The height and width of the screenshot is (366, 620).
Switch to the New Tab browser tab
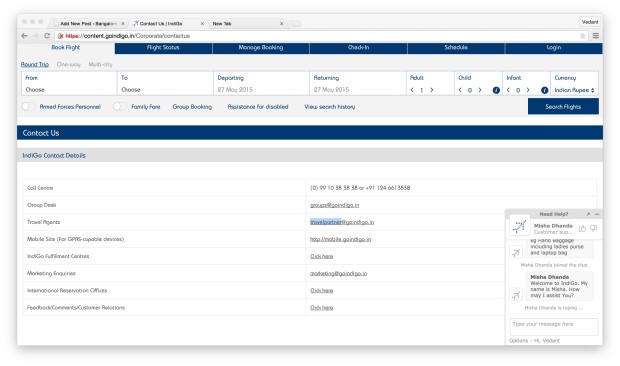click(247, 24)
